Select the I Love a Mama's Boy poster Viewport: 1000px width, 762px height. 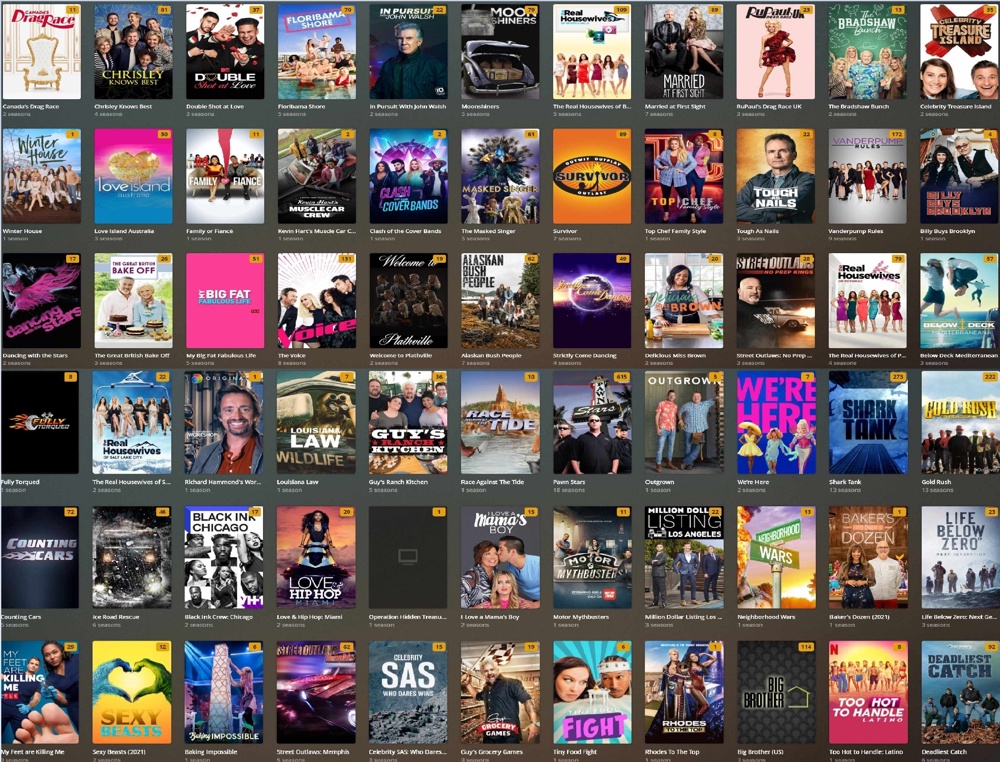point(500,557)
